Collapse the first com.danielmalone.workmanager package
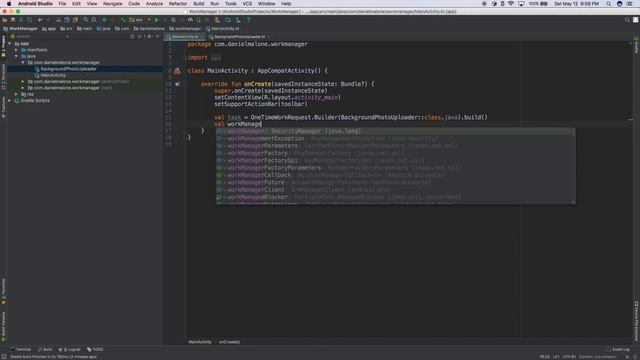640x360 pixels. [23, 62]
